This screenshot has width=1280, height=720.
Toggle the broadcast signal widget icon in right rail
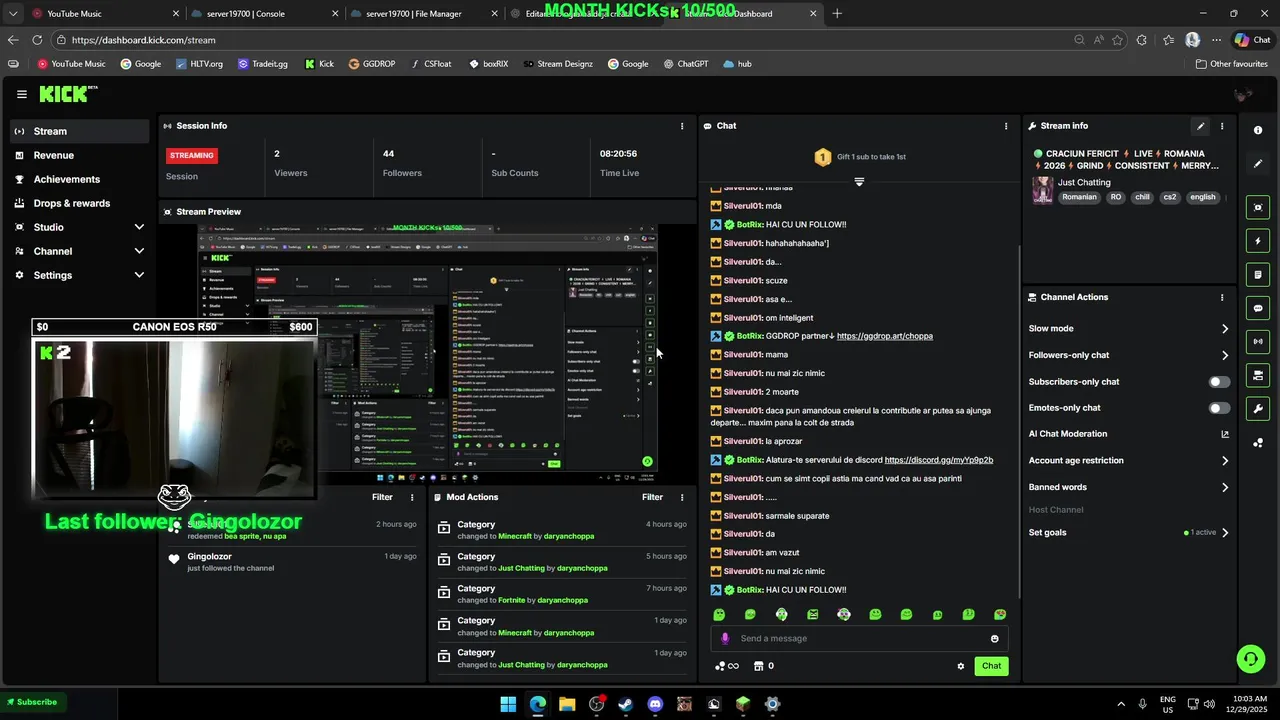[x=1258, y=342]
